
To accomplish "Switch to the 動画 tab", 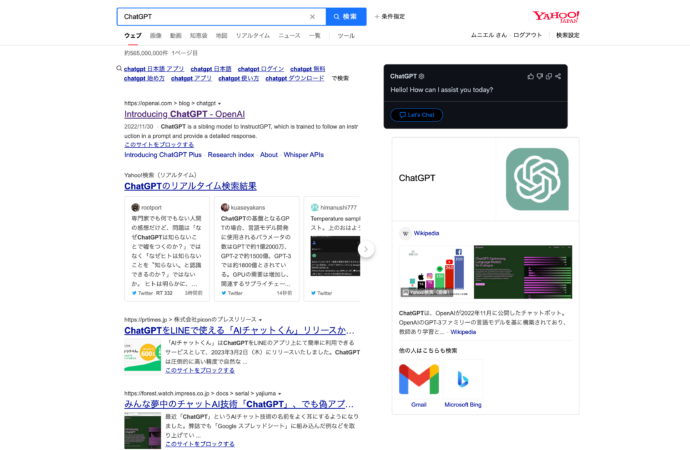I will (x=176, y=36).
